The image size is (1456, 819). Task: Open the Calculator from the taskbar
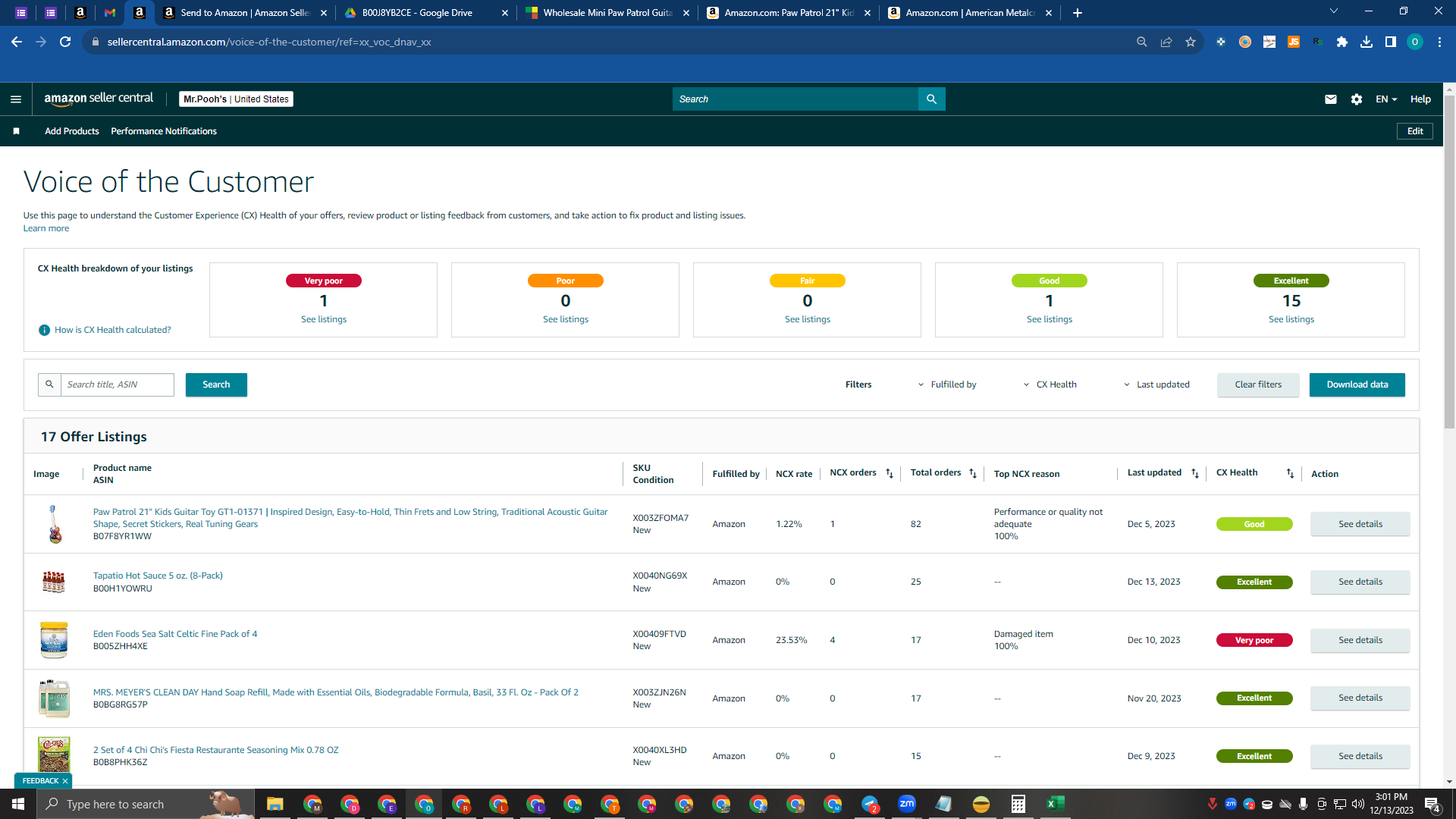click(1018, 804)
